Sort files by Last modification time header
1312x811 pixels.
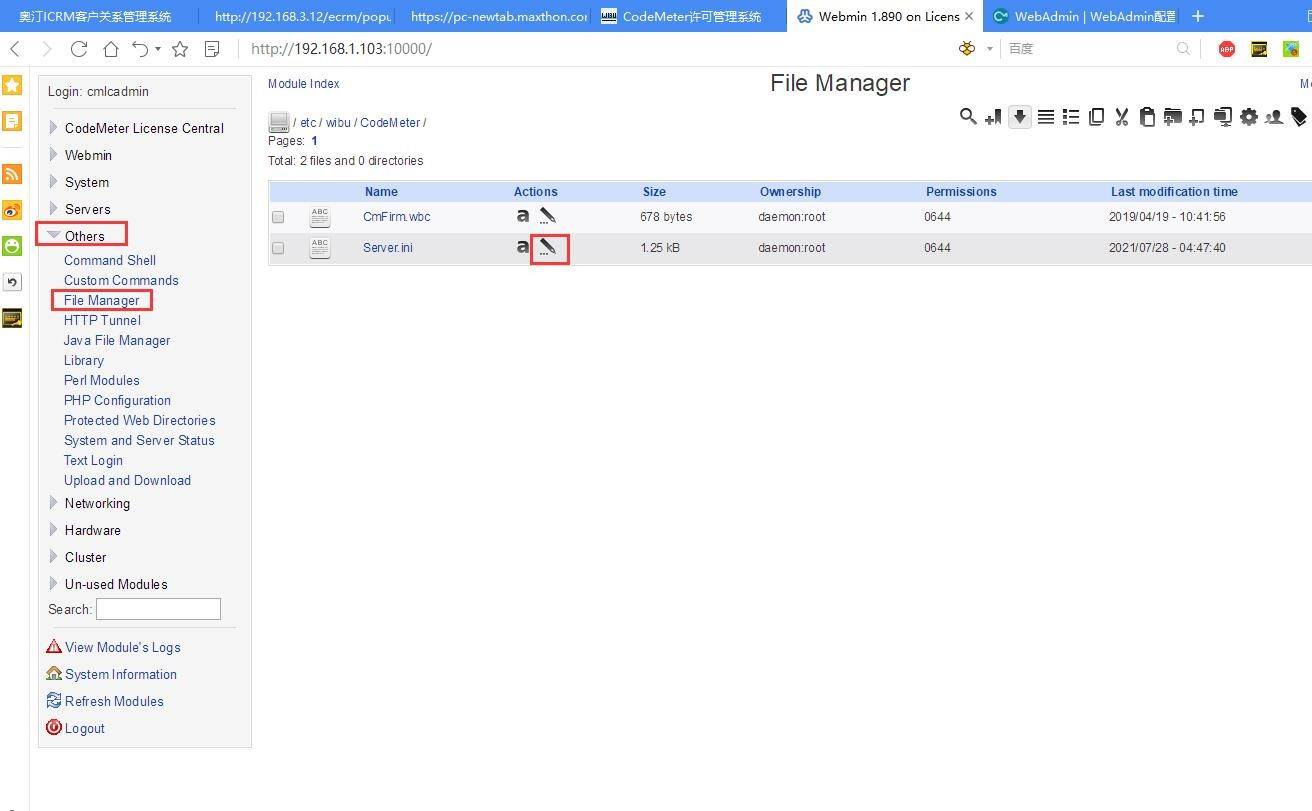[x=1174, y=192]
